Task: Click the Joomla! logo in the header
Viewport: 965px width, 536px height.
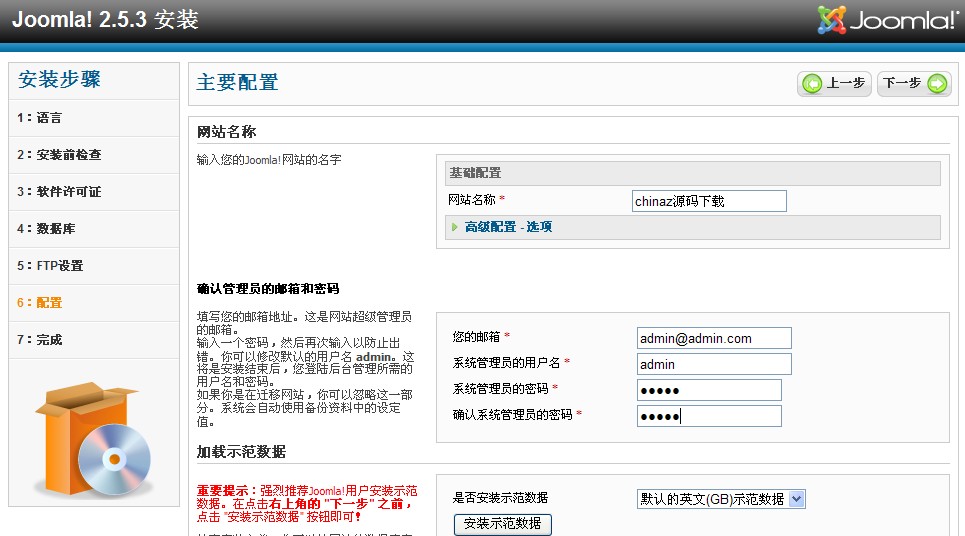Action: pyautogui.click(x=888, y=20)
